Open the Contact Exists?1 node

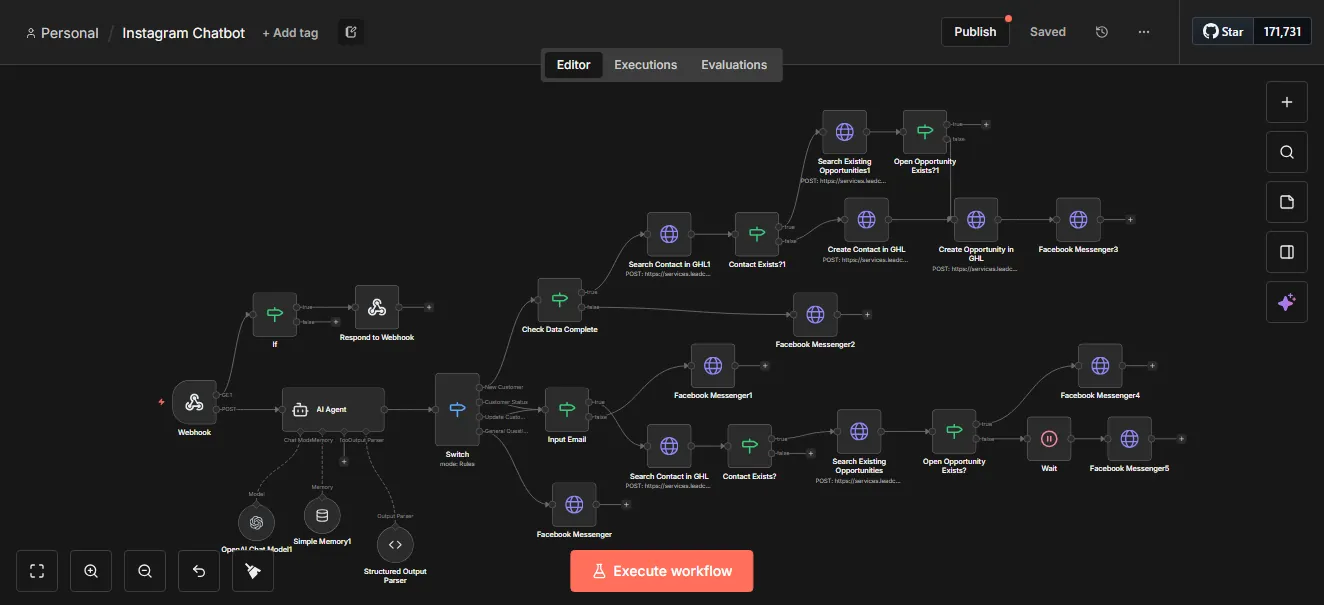pos(757,235)
